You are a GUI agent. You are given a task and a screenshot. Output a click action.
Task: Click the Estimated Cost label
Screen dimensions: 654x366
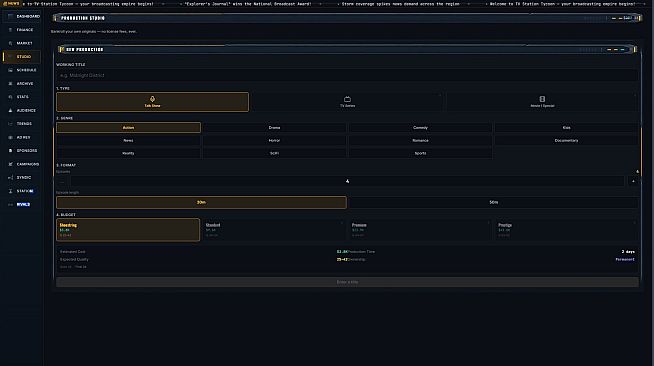(73, 252)
